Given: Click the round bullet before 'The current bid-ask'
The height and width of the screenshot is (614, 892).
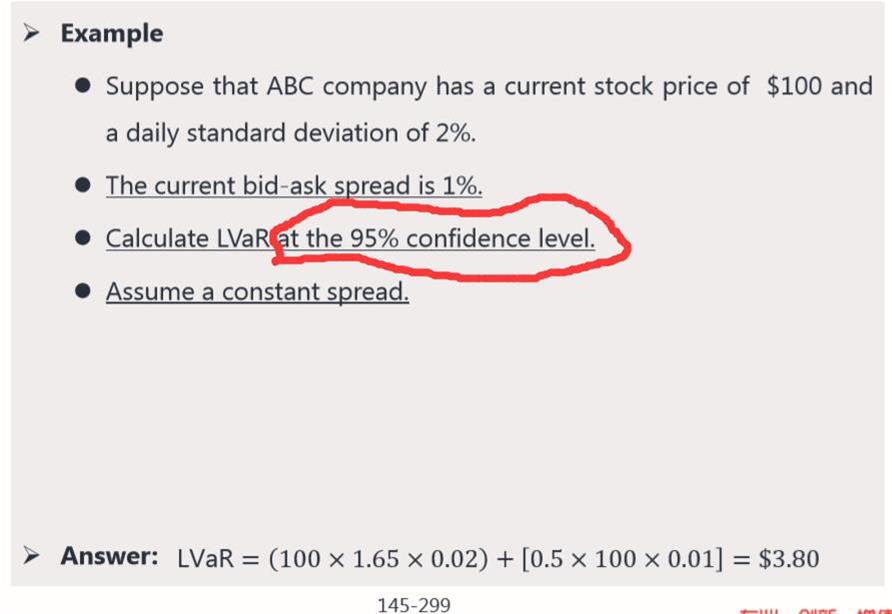Looking at the screenshot, I should tap(82, 185).
